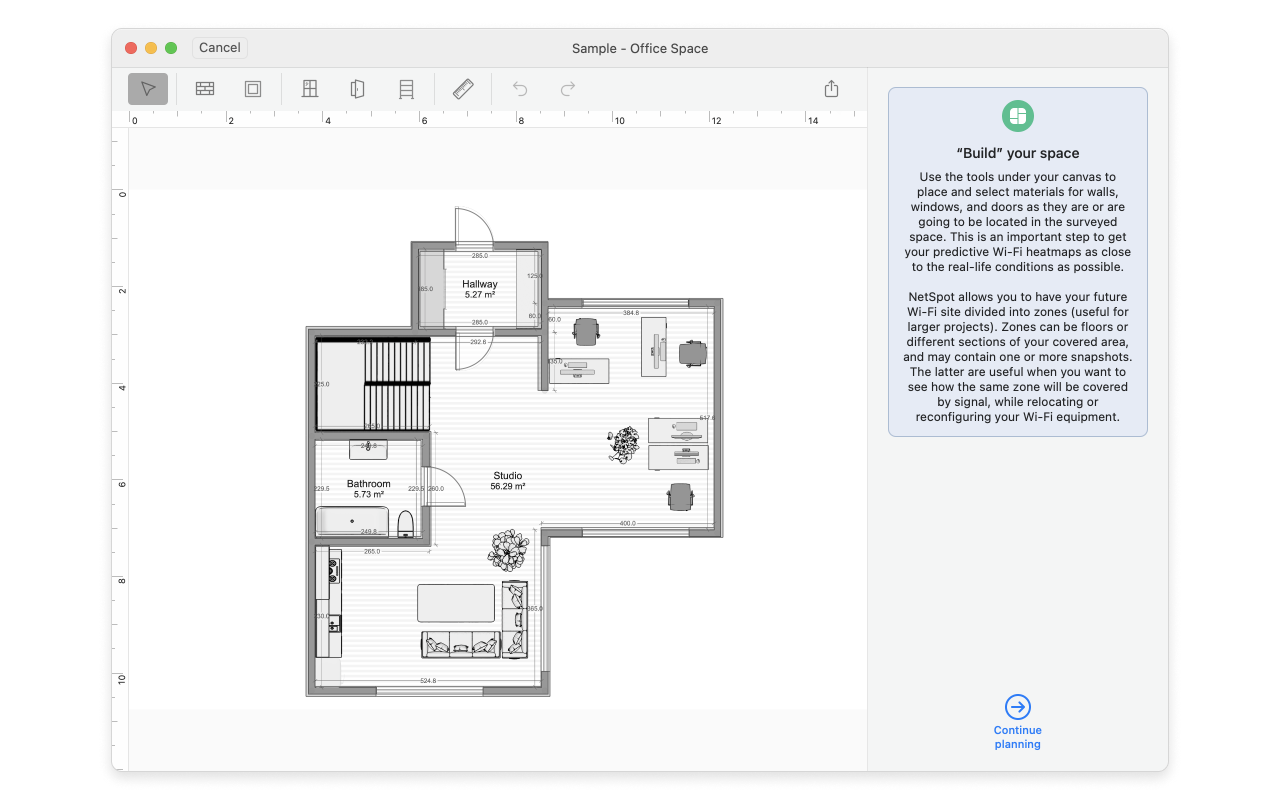Select the staircase in the floor plan
Screen dimensions: 1280x800
coord(395,383)
